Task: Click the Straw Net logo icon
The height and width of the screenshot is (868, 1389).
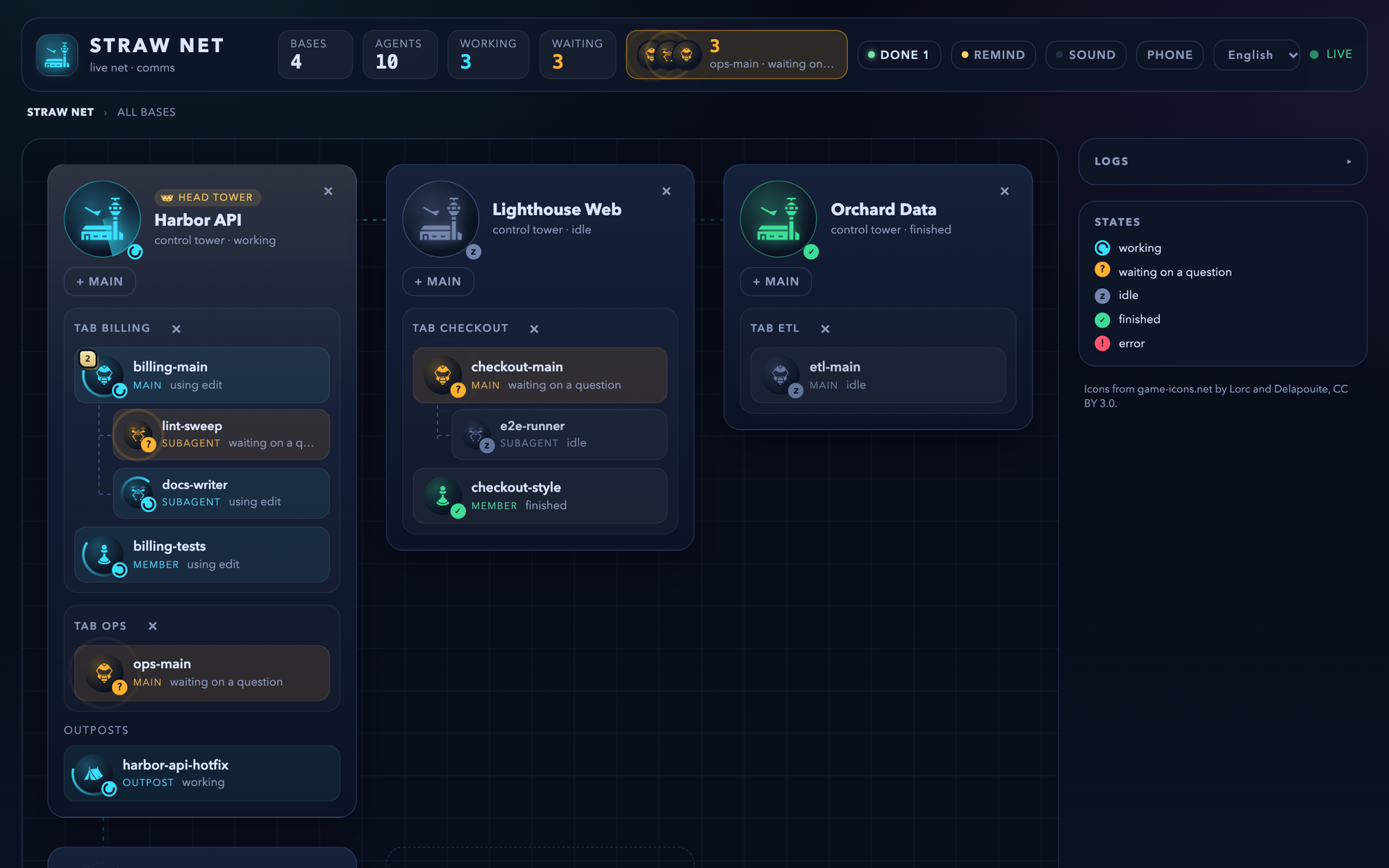Action: click(57, 55)
